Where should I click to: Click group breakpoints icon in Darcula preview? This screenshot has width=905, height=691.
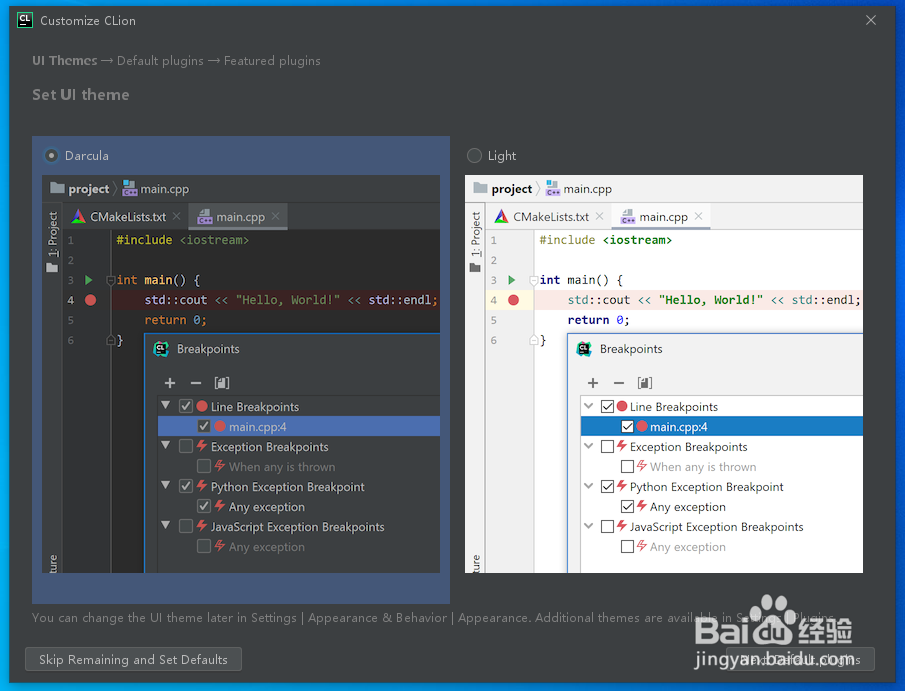pos(222,383)
